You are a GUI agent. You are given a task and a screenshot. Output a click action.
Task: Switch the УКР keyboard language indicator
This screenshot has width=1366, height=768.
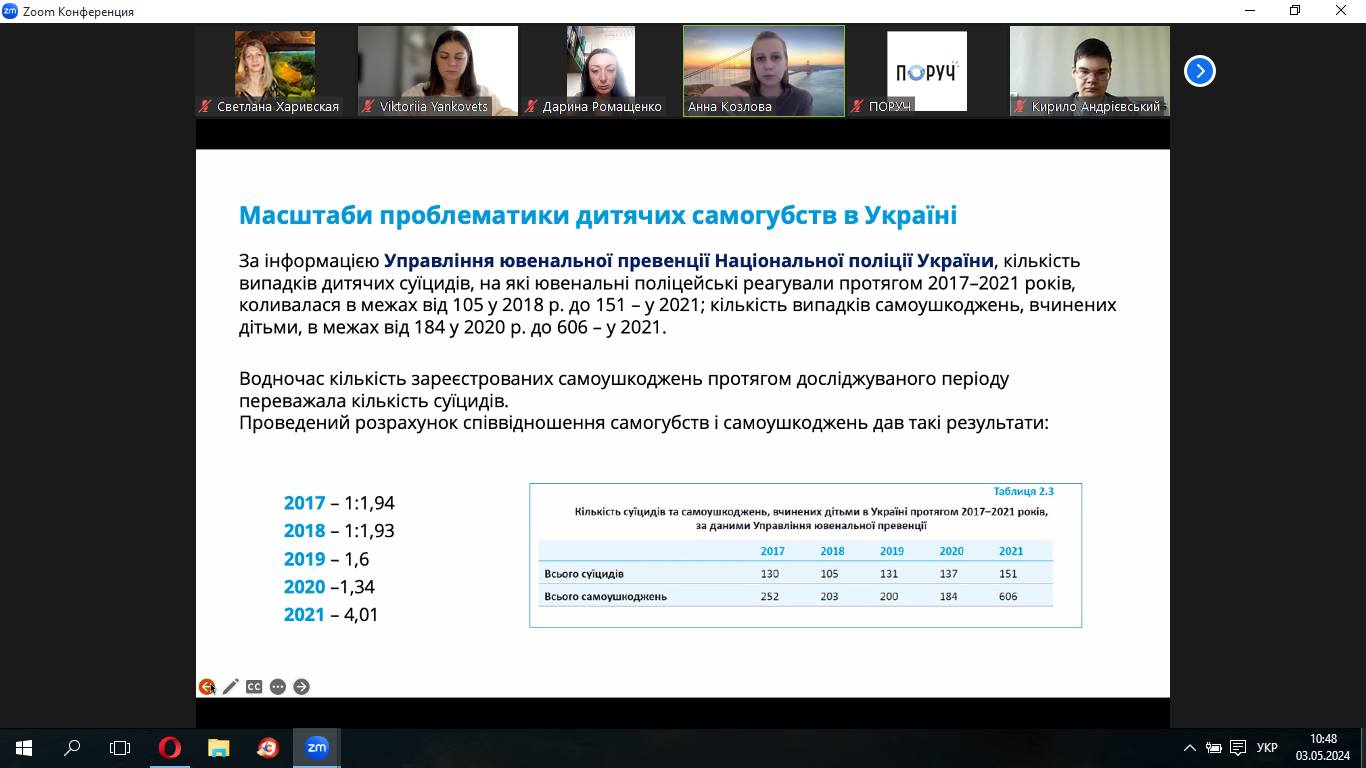(x=1266, y=748)
